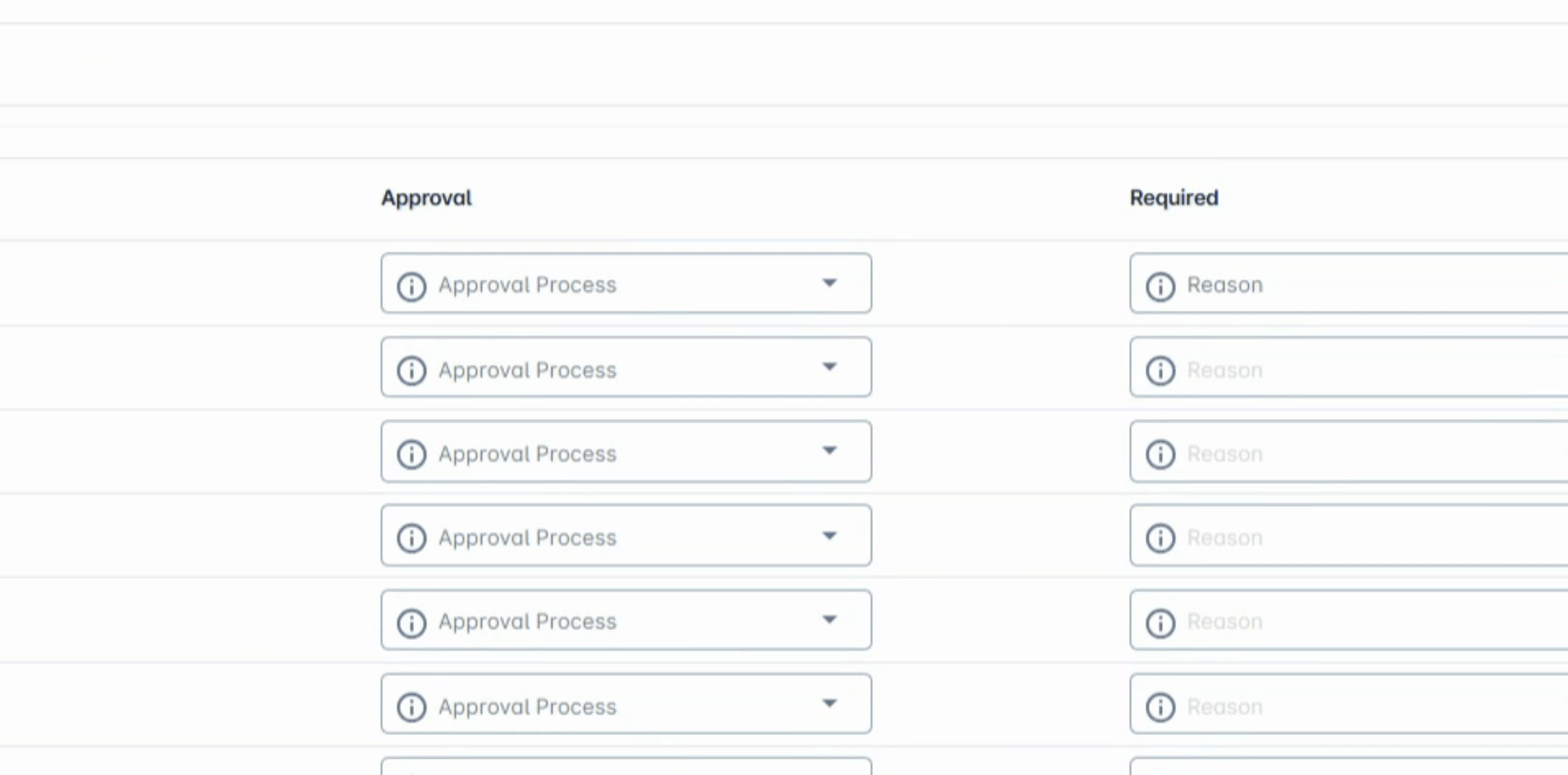This screenshot has width=1568, height=775.
Task: Open the second Approval Process dropdown arrow
Action: click(829, 367)
